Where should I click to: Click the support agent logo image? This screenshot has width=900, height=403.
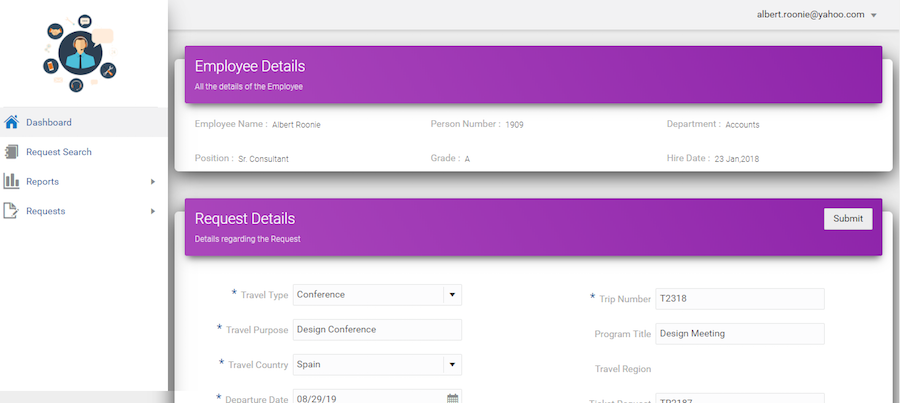coord(80,54)
